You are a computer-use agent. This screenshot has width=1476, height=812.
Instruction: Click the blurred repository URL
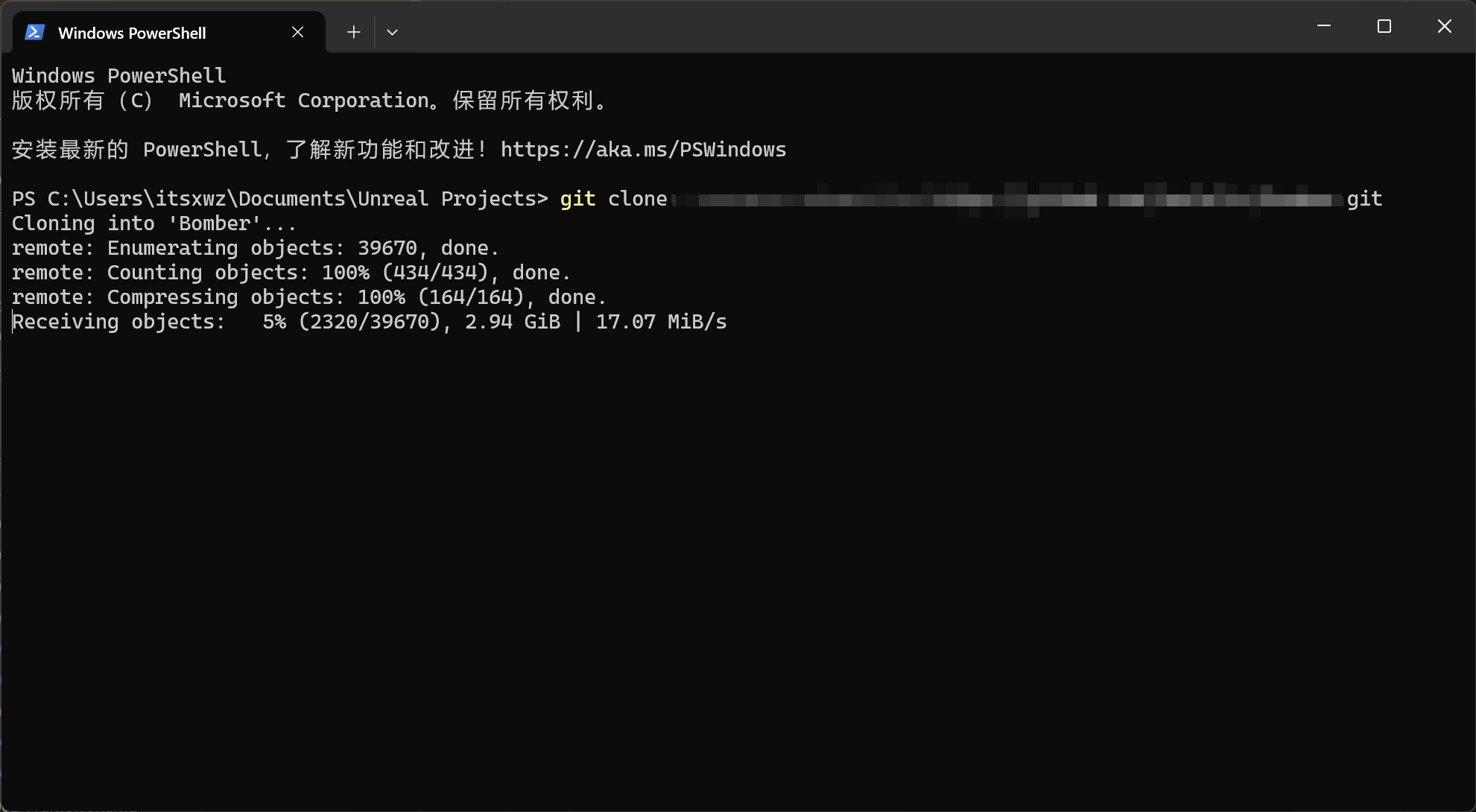[1006, 200]
